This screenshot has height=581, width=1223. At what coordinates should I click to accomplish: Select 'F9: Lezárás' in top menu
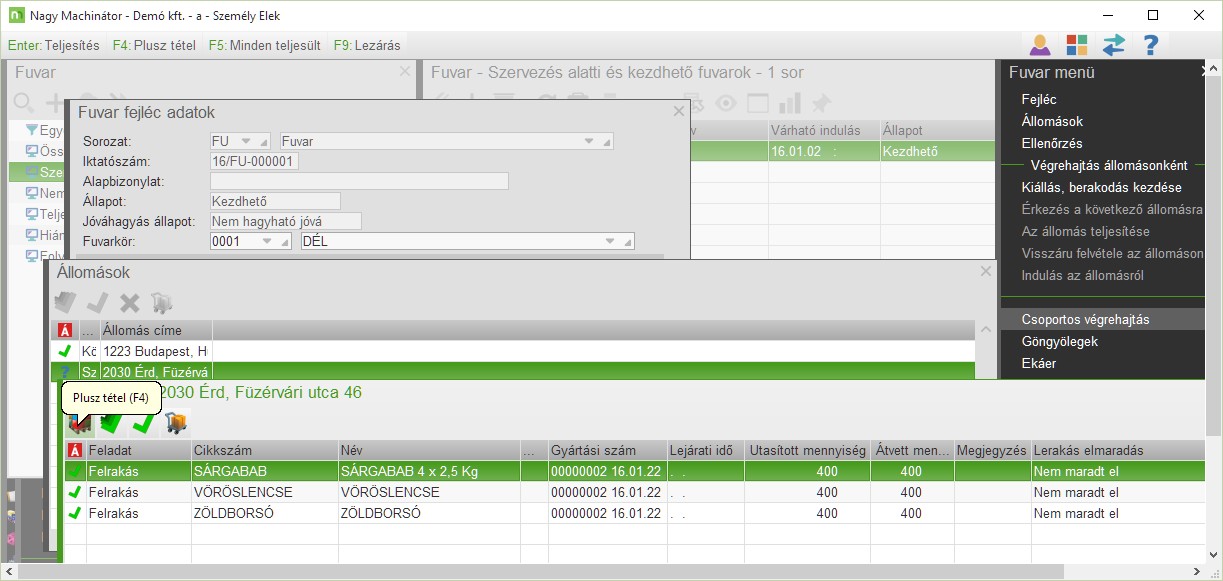point(367,45)
